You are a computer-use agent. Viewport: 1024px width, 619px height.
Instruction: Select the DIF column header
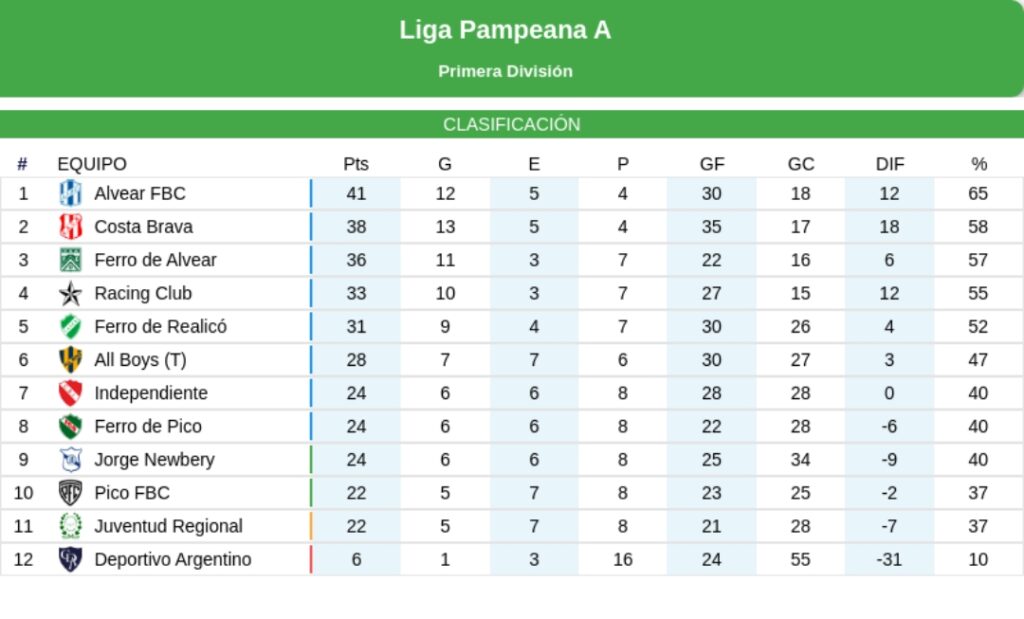(889, 164)
